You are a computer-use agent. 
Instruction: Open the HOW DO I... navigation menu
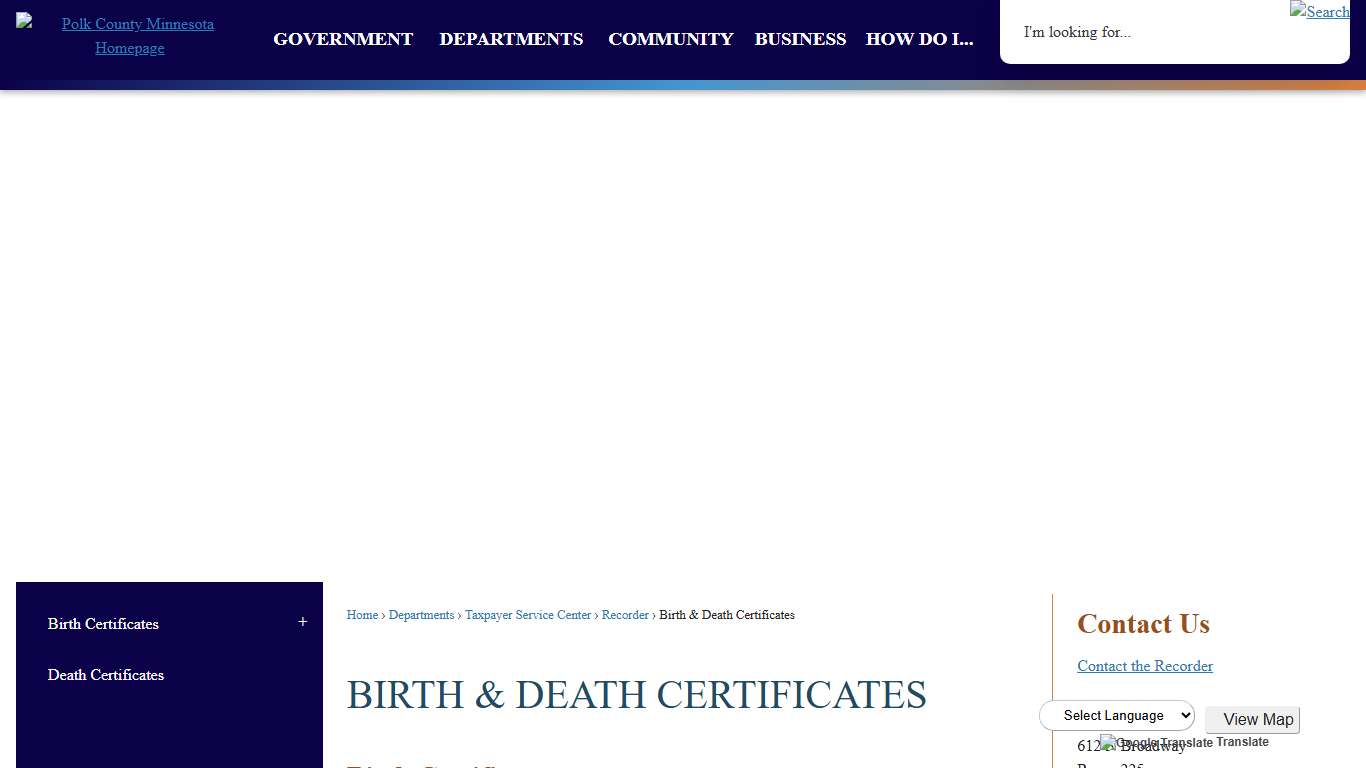tap(919, 39)
